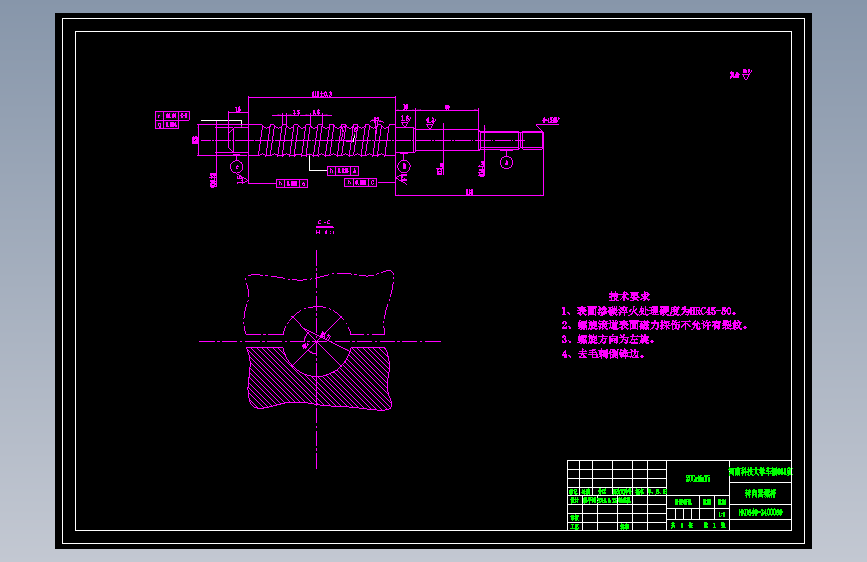867x562 pixels.
Task: Click note 1 about HRC45-50 hardness
Action: click(649, 311)
